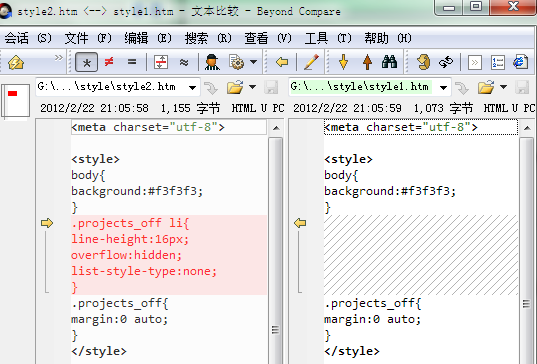Click left pane curved arrow button
This screenshot has height=364, width=537.
211,88
